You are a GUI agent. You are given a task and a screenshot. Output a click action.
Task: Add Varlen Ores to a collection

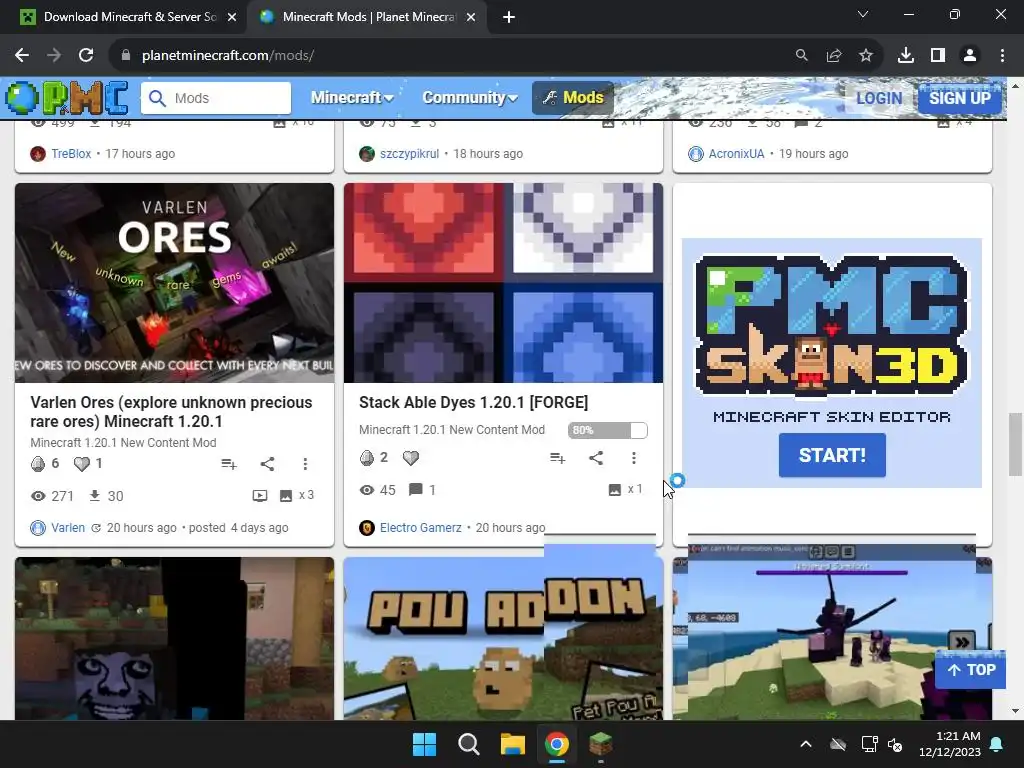click(x=229, y=464)
